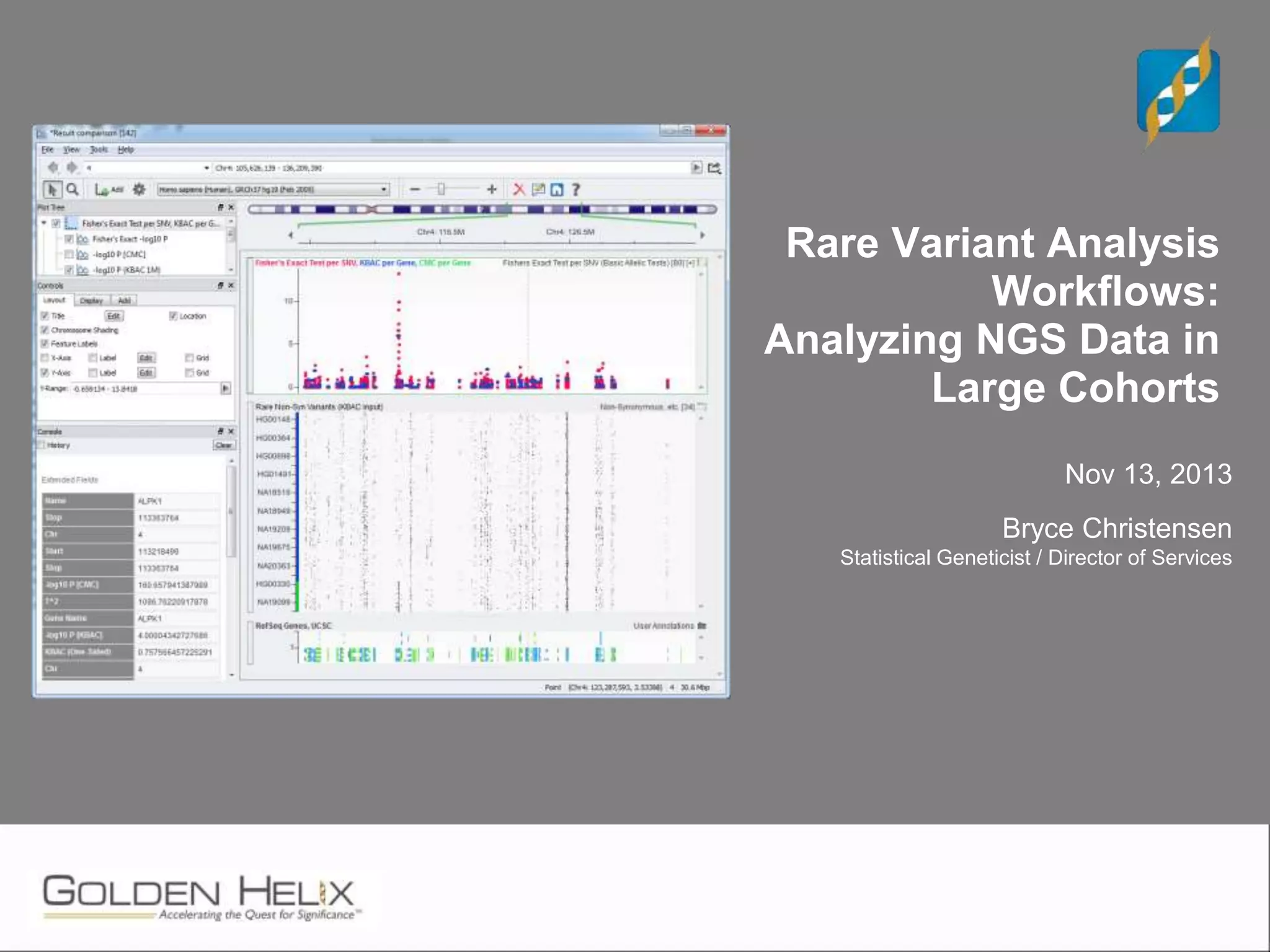Click the zoom in plus icon
This screenshot has width=1270, height=952.
(x=492, y=190)
